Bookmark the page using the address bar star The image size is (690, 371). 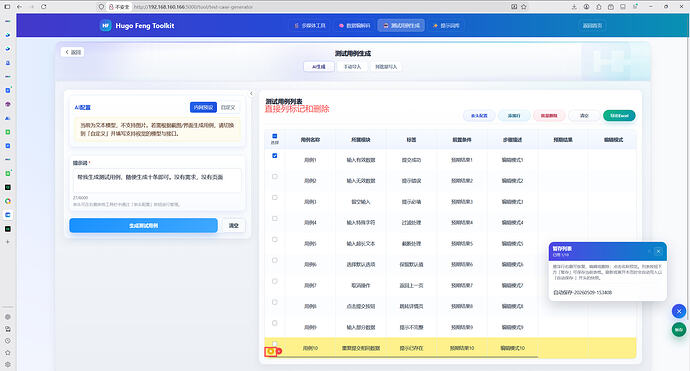pos(524,7)
